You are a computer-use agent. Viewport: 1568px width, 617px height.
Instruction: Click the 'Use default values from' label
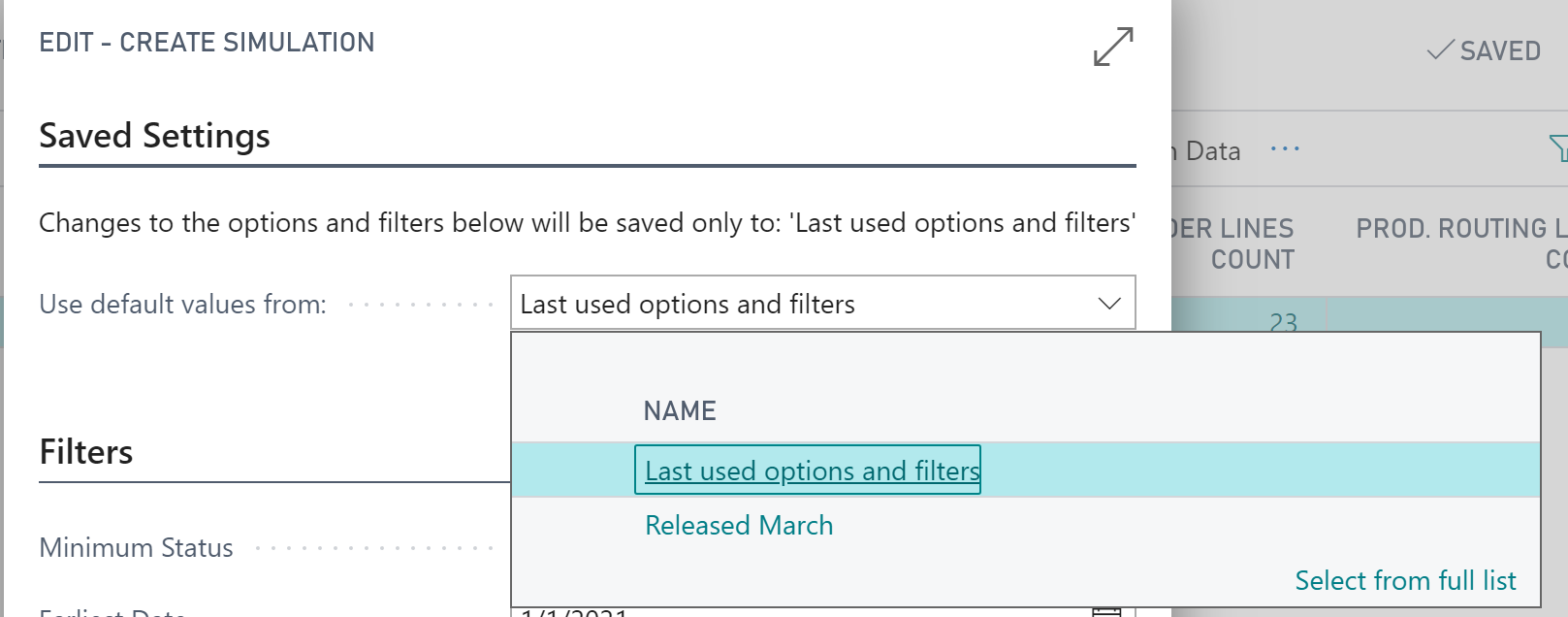click(x=182, y=305)
